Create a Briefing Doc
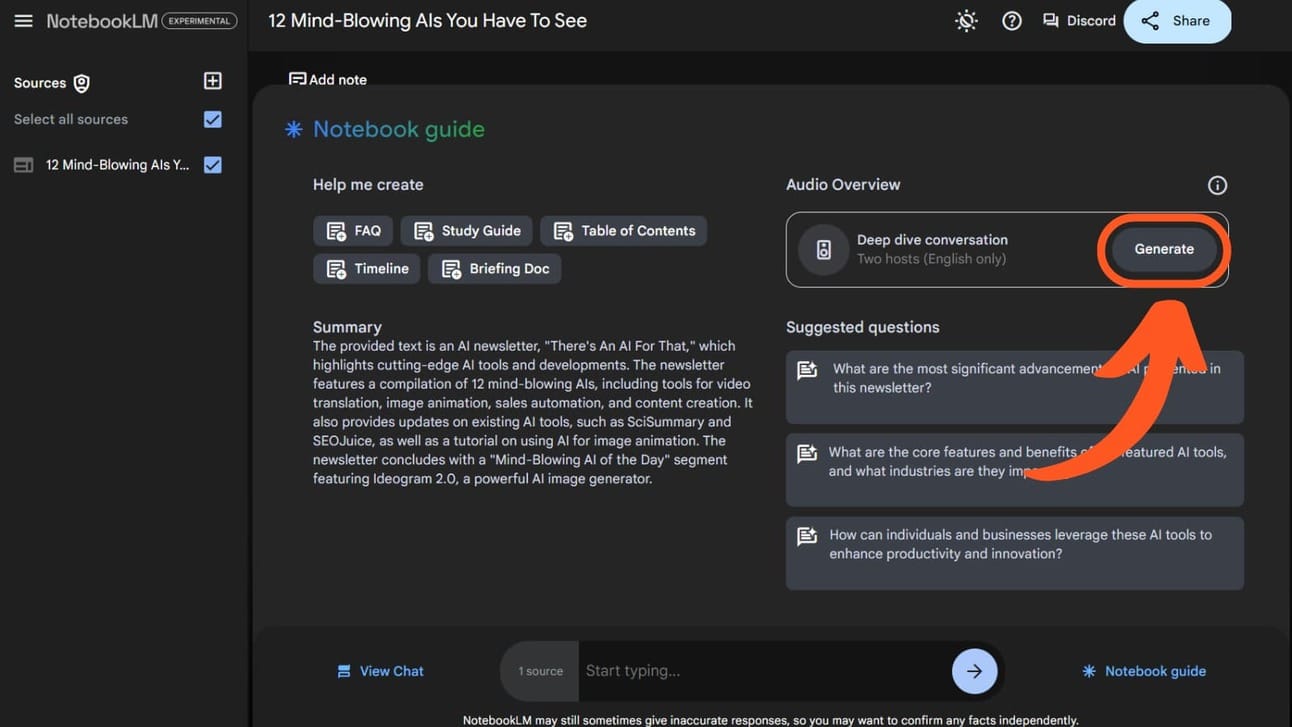Viewport: 1292px width, 727px height. coord(494,269)
